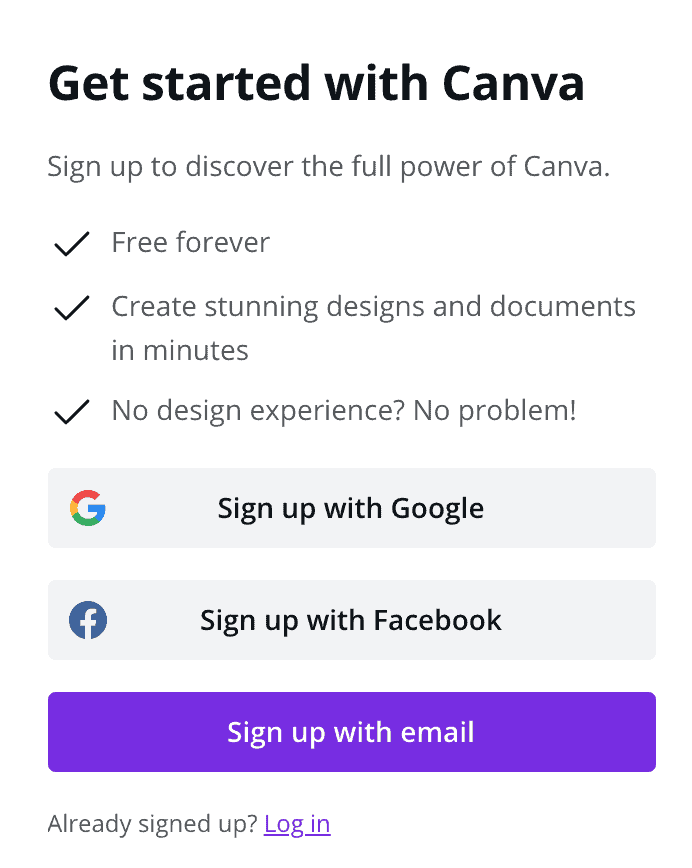Click the word Facebook on the sign-up button
The height and width of the screenshot is (868, 692).
pyautogui.click(x=437, y=620)
